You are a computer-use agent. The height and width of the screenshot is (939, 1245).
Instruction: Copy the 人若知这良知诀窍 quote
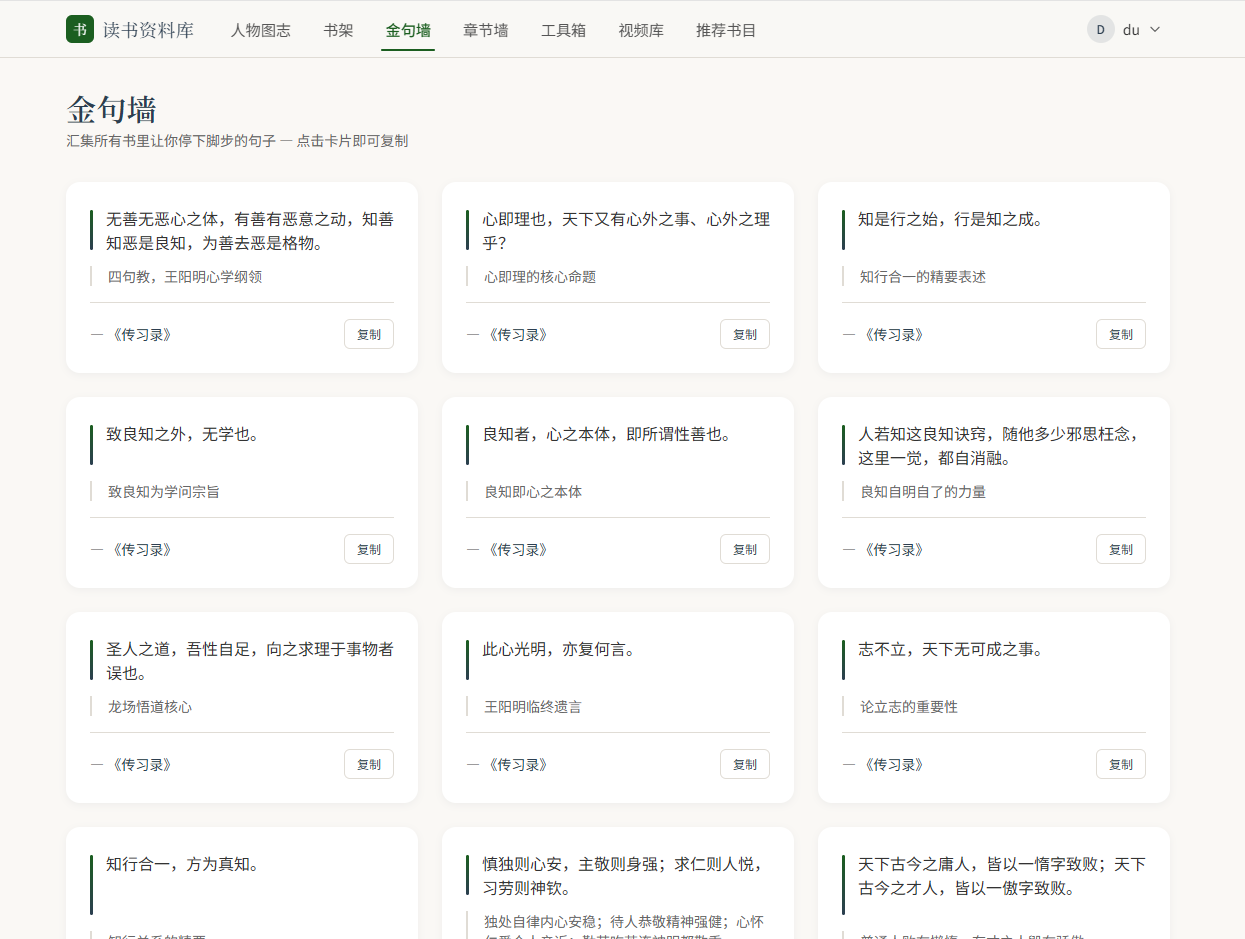[x=1121, y=549]
